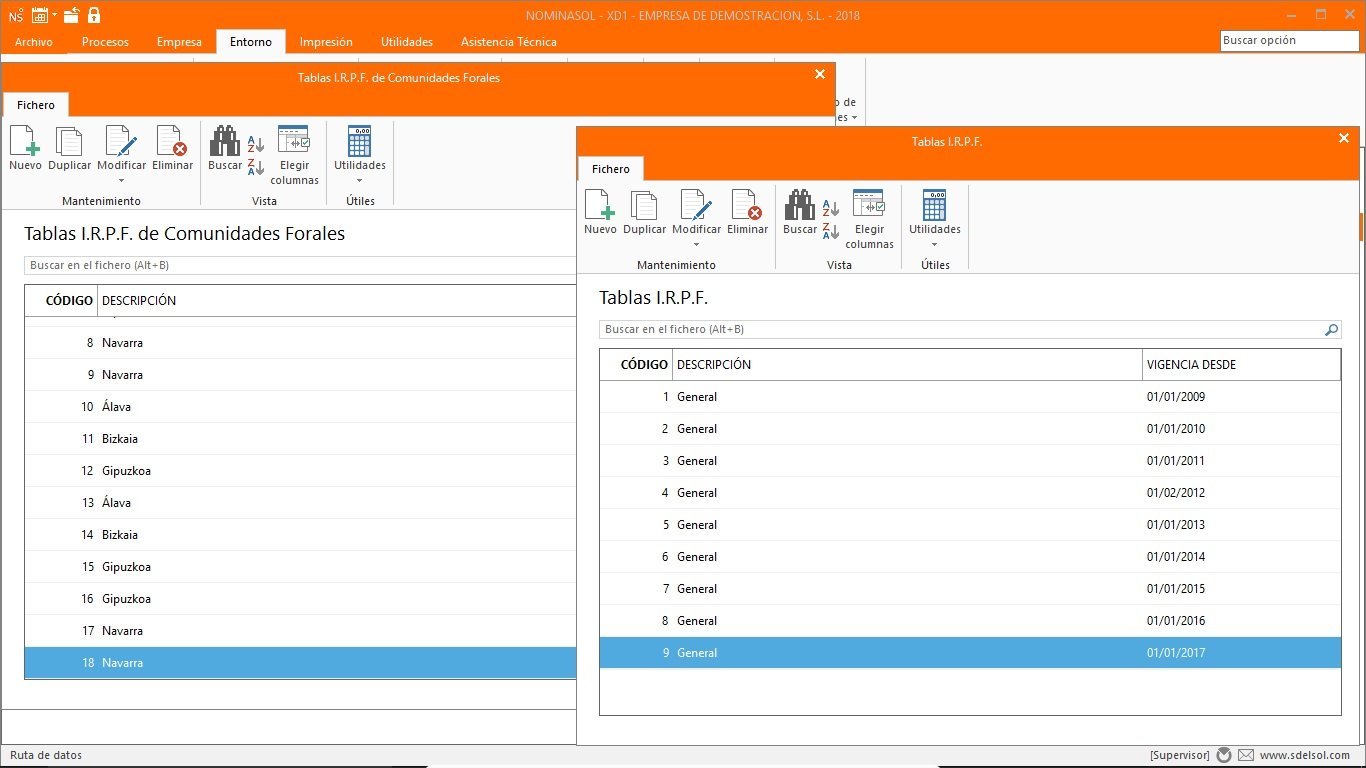
Task: Click Buscar binoculars in Tablas I.R.P.F. window
Action: [x=800, y=205]
